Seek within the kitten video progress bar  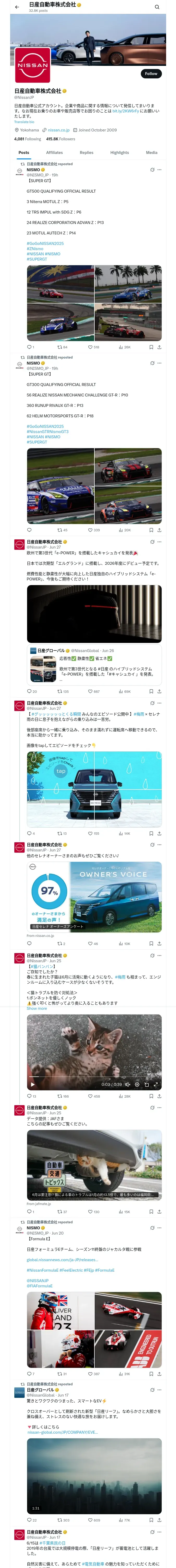pyautogui.click(x=94, y=1079)
